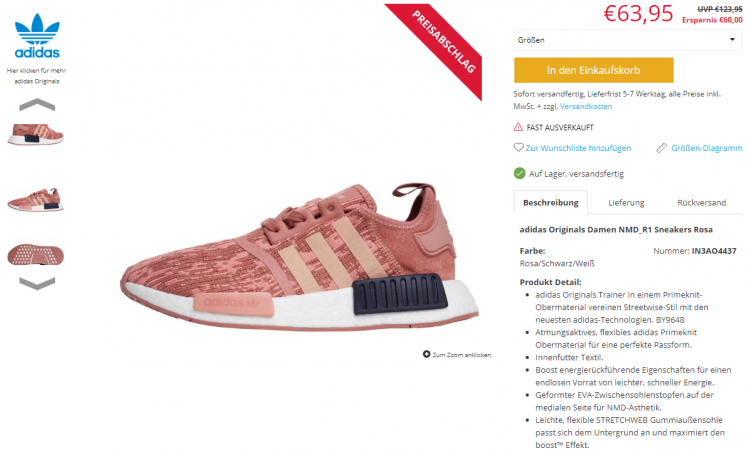The image size is (750, 453).
Task: Open the Größen size dropdown
Action: pos(628,40)
